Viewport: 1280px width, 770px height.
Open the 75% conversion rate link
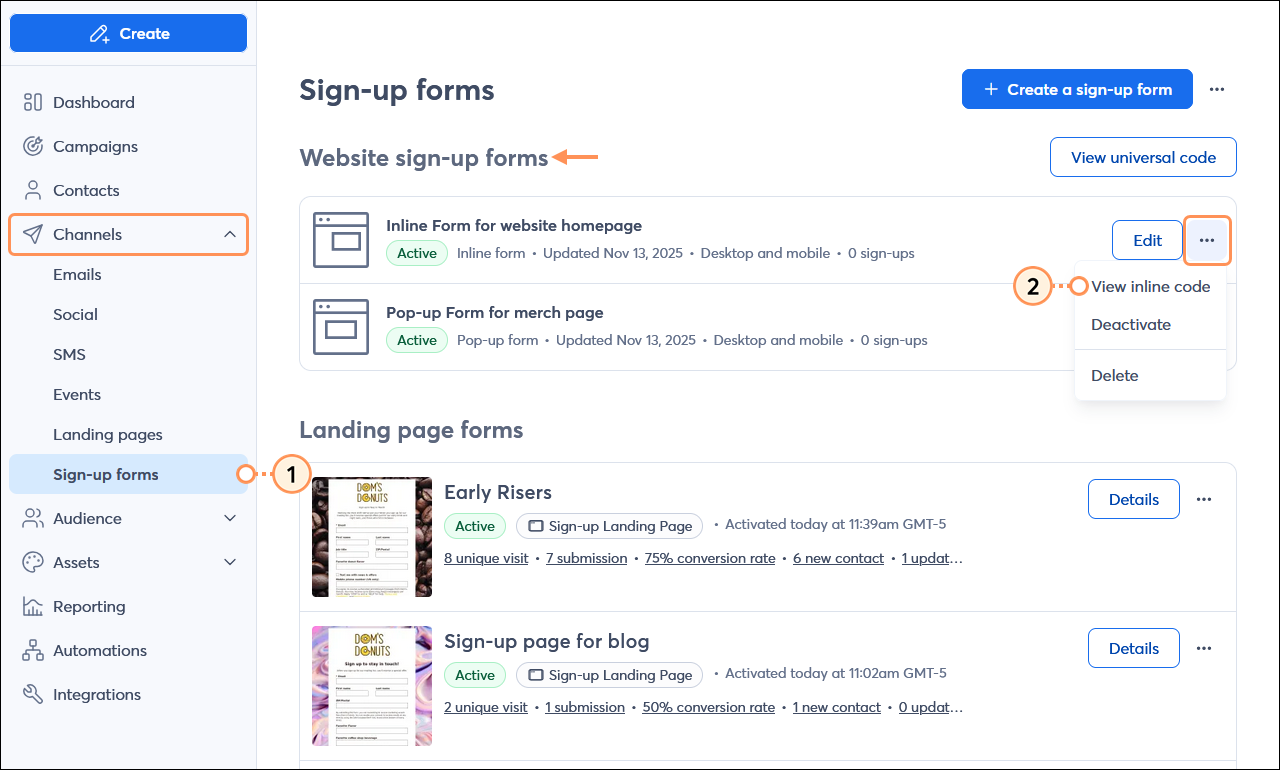click(709, 558)
